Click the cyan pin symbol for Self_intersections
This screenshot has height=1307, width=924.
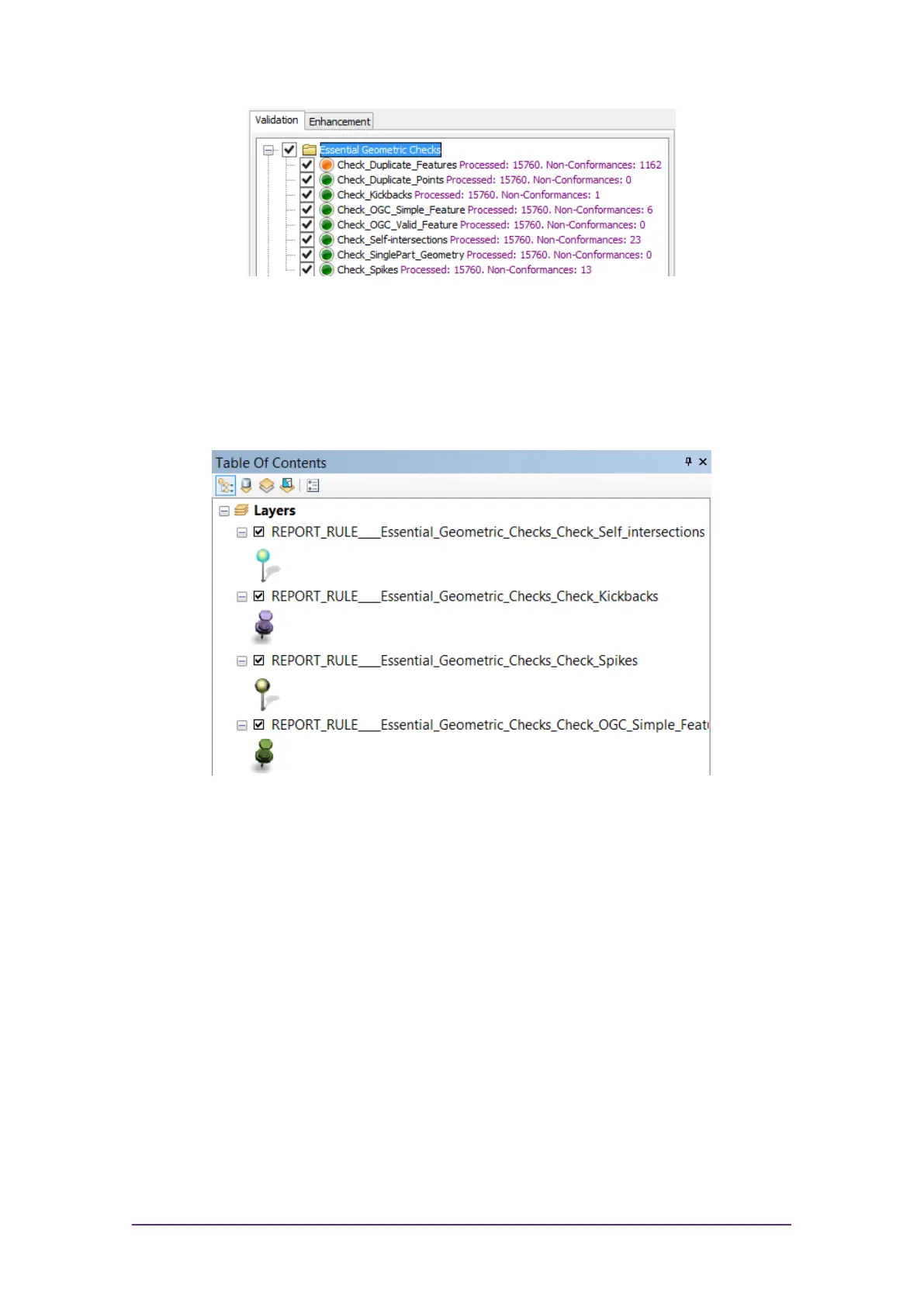coord(266,565)
